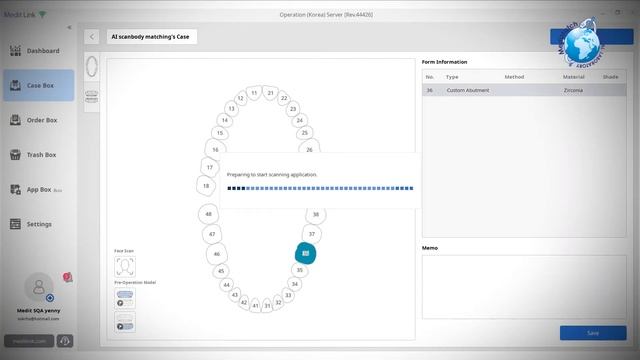Select tooth 43 on the chart
This screenshot has height=360, width=640.
pos(235,295)
